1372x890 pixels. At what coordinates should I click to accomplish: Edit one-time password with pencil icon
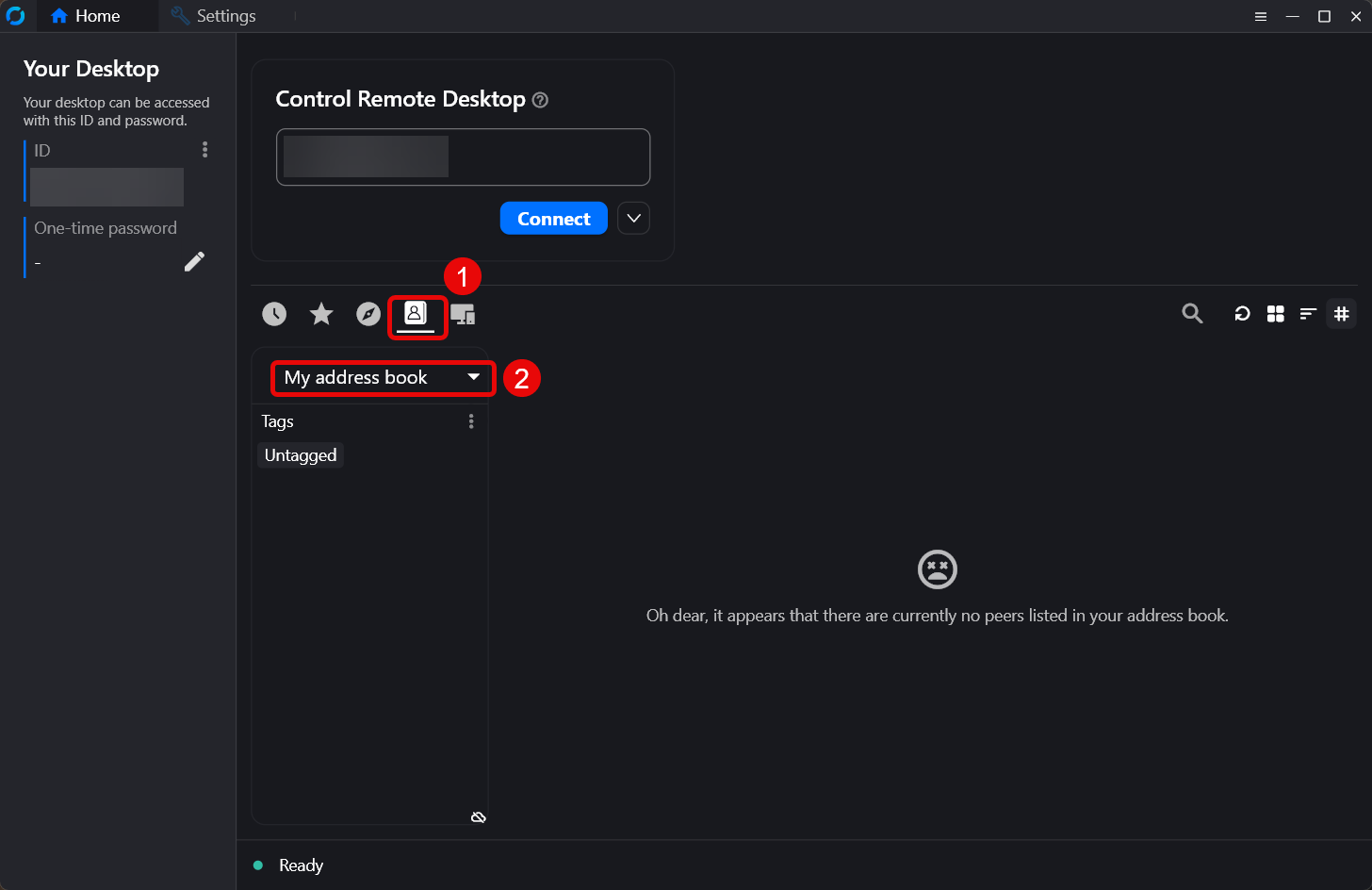[x=194, y=262]
